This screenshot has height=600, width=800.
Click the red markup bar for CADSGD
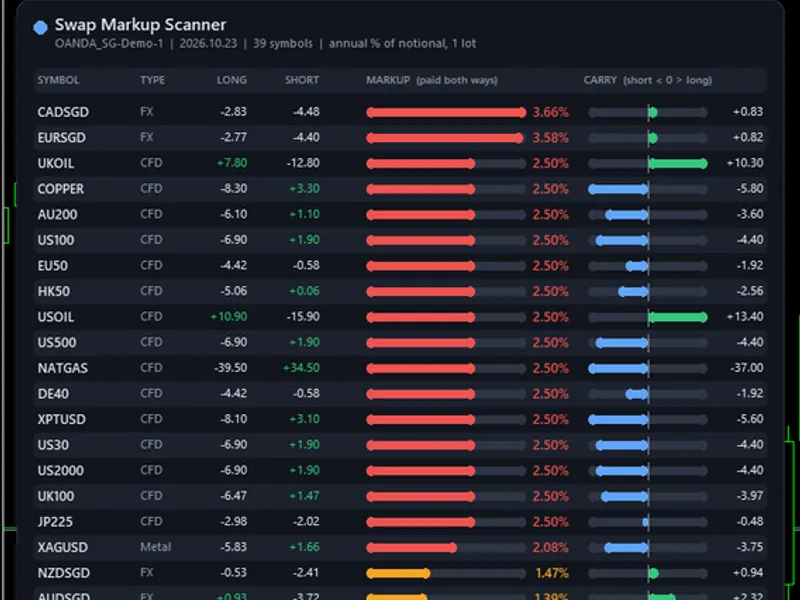click(446, 112)
